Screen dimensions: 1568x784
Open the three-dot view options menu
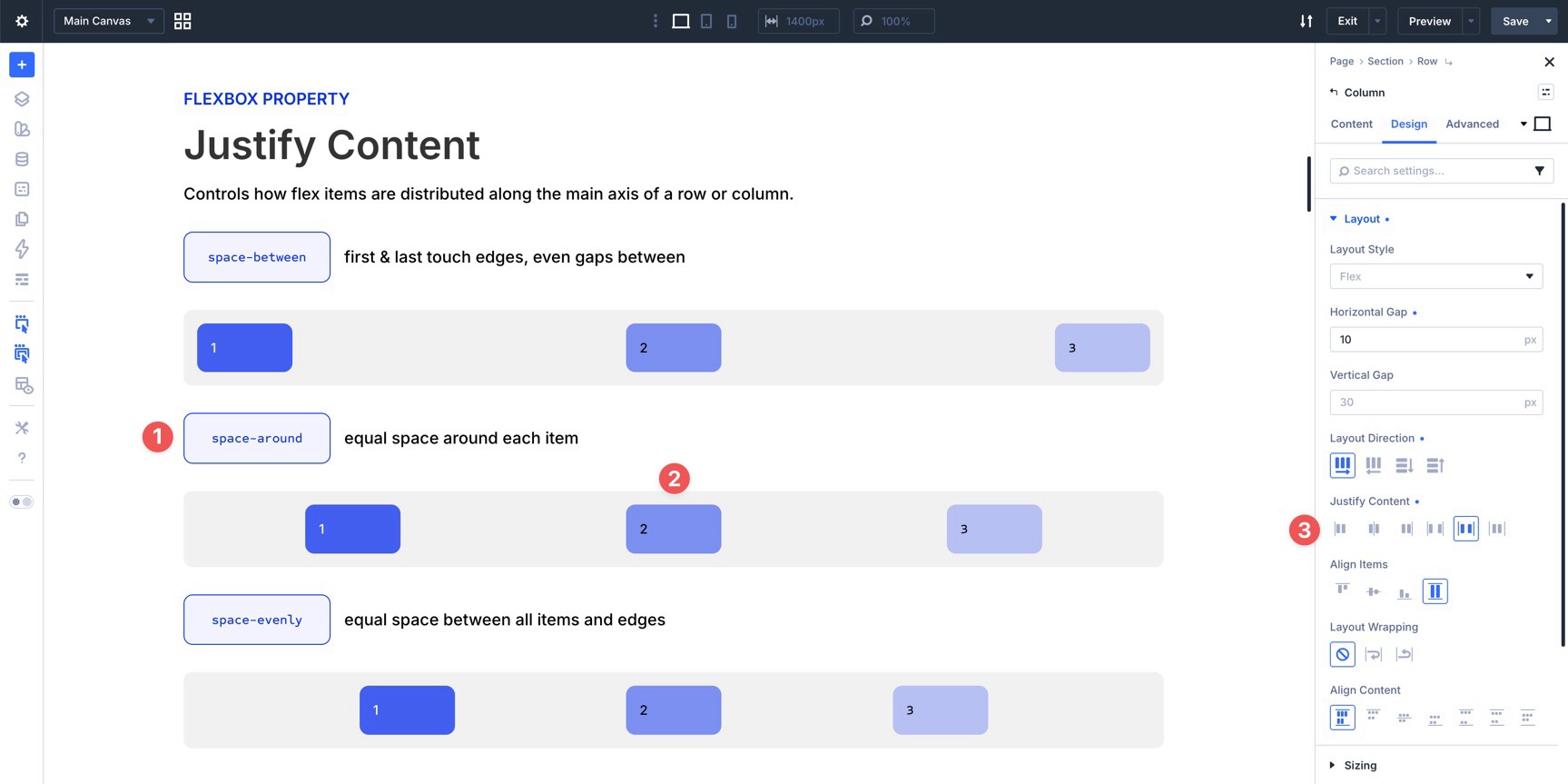coord(656,21)
